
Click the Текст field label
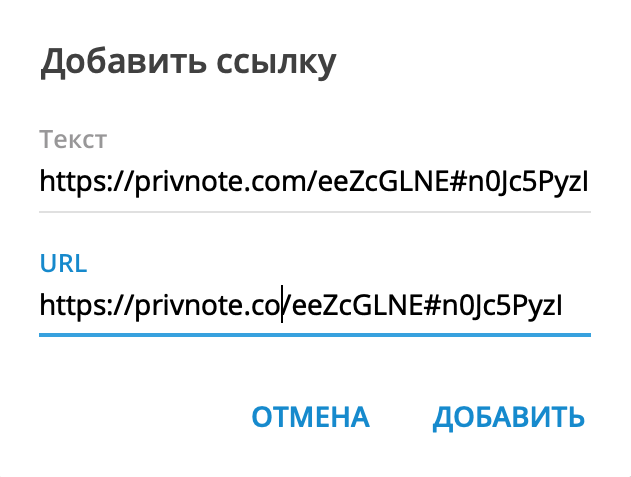click(72, 139)
